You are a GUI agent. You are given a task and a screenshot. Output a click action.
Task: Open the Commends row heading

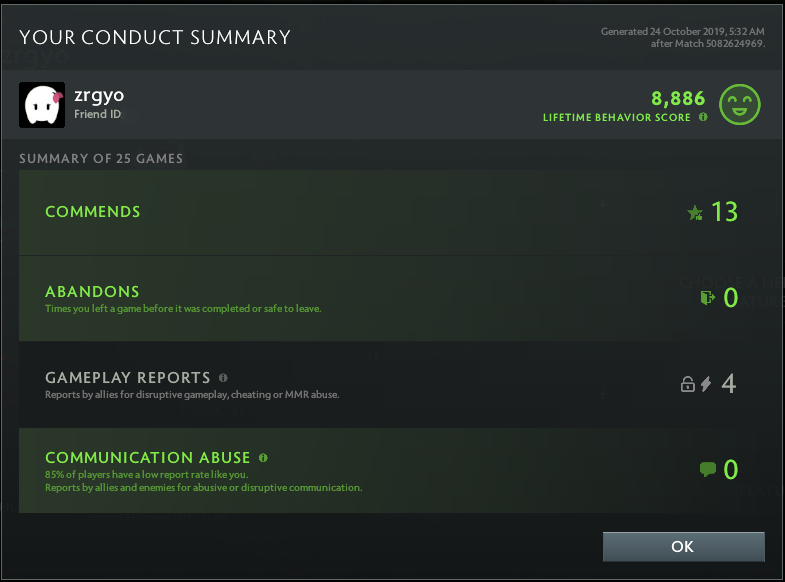(93, 212)
